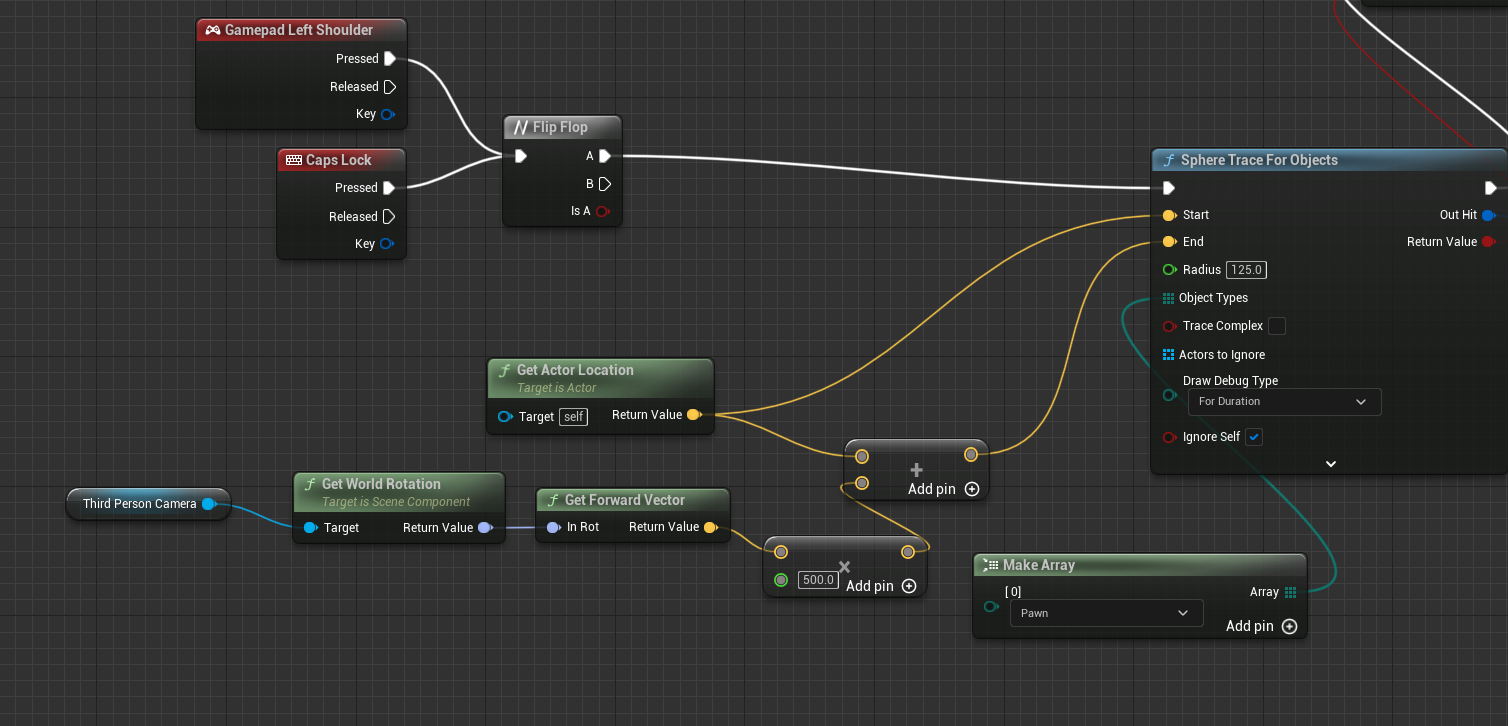Click the Radius value field 125.0
This screenshot has height=726, width=1508.
tap(1247, 270)
